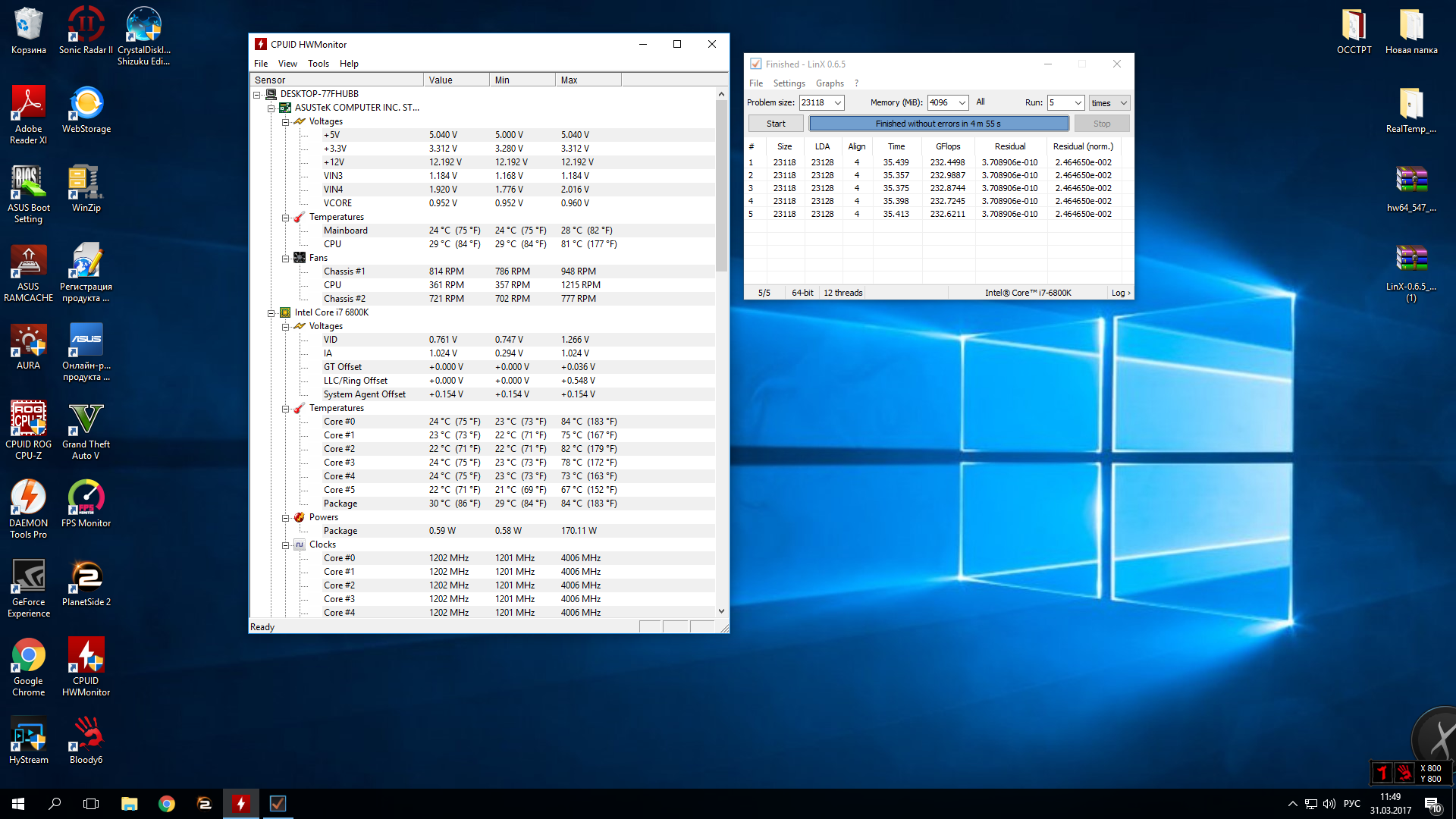Open the FPS Monitor desktop icon
Viewport: 1456px width, 819px height.
86,498
